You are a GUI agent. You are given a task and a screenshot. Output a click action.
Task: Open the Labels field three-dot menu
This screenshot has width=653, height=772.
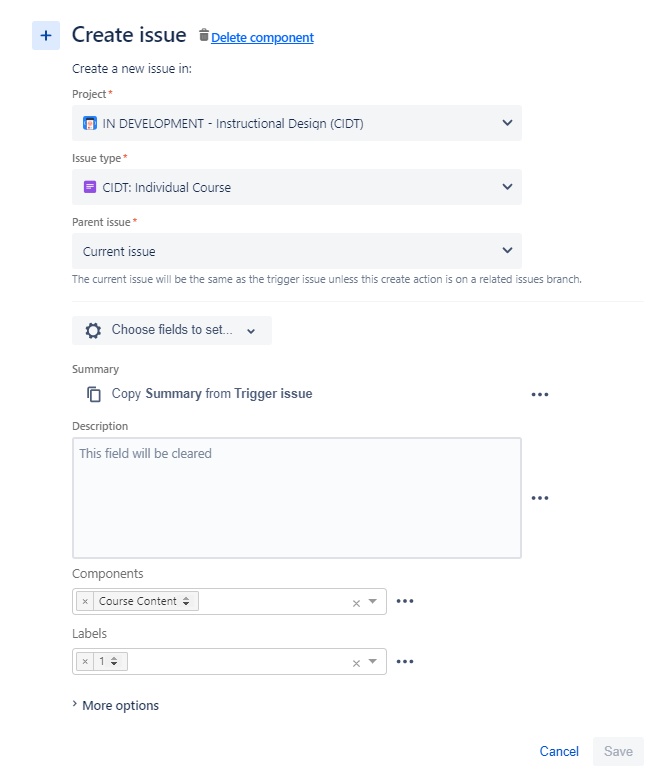[x=405, y=661]
